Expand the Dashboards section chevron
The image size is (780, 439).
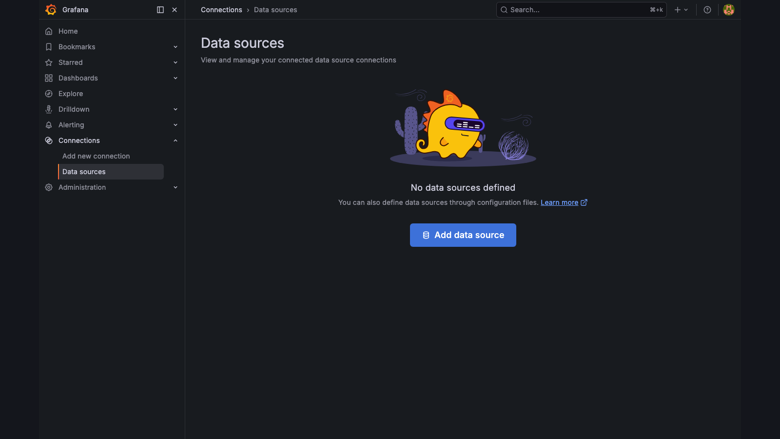click(176, 78)
